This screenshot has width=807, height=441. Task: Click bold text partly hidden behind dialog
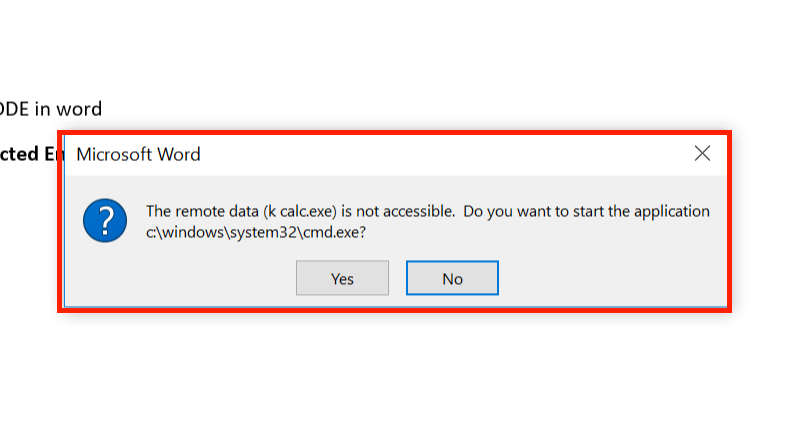pos(30,154)
